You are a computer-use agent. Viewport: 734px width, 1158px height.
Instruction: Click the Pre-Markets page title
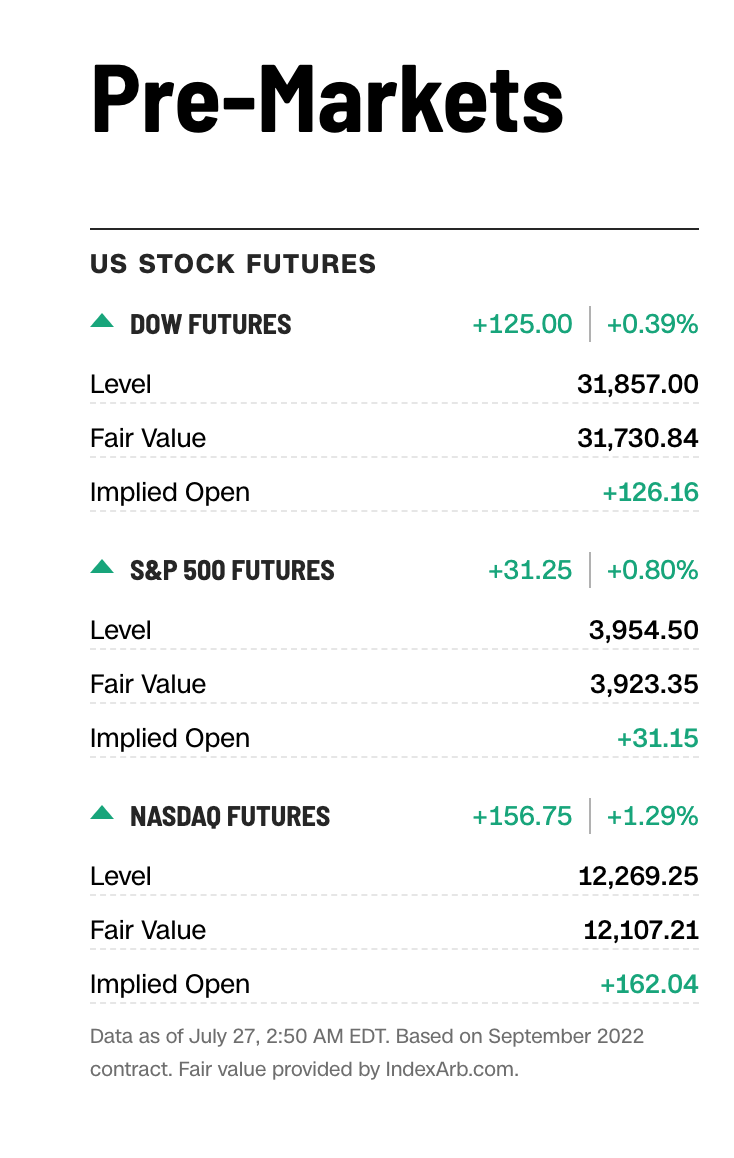327,97
